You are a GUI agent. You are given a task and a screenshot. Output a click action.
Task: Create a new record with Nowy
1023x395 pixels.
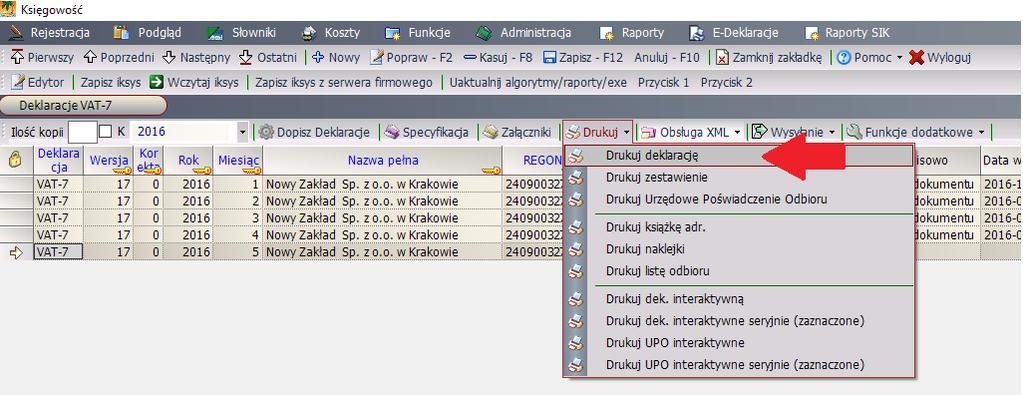(336, 57)
